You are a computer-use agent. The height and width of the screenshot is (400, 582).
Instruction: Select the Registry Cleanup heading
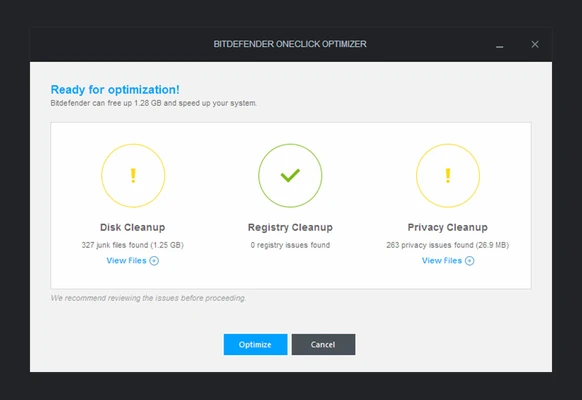click(290, 227)
